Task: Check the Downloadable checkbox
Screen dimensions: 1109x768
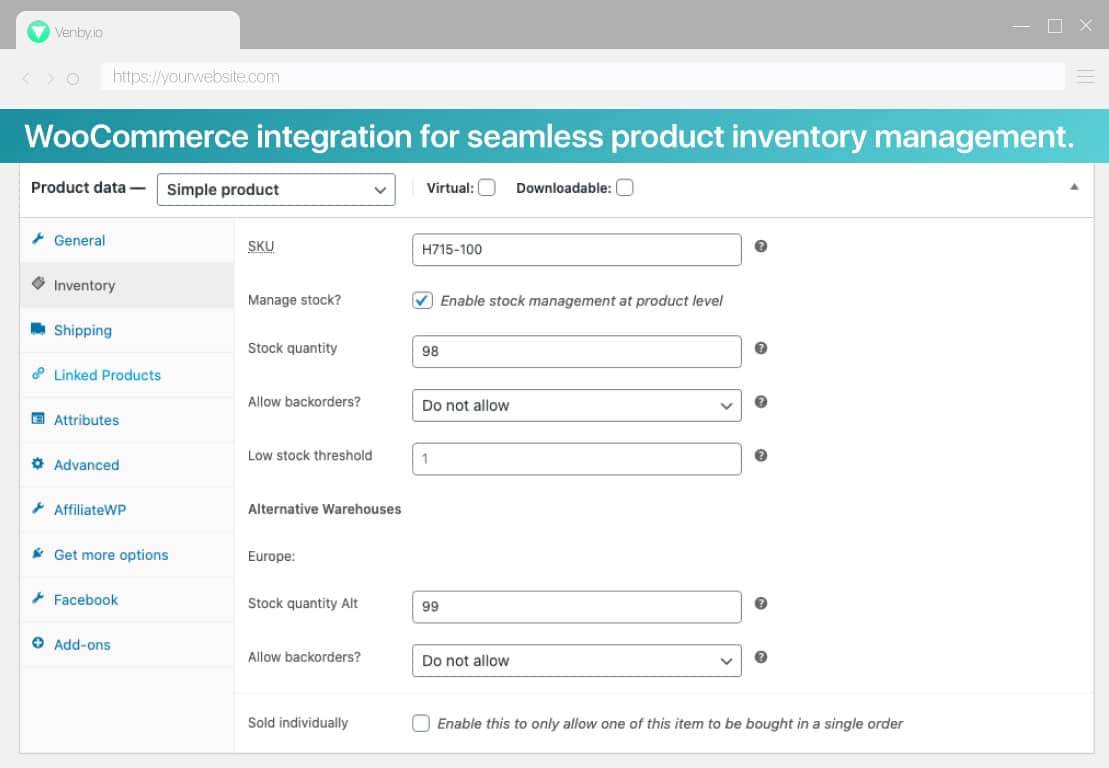Action: pyautogui.click(x=625, y=187)
